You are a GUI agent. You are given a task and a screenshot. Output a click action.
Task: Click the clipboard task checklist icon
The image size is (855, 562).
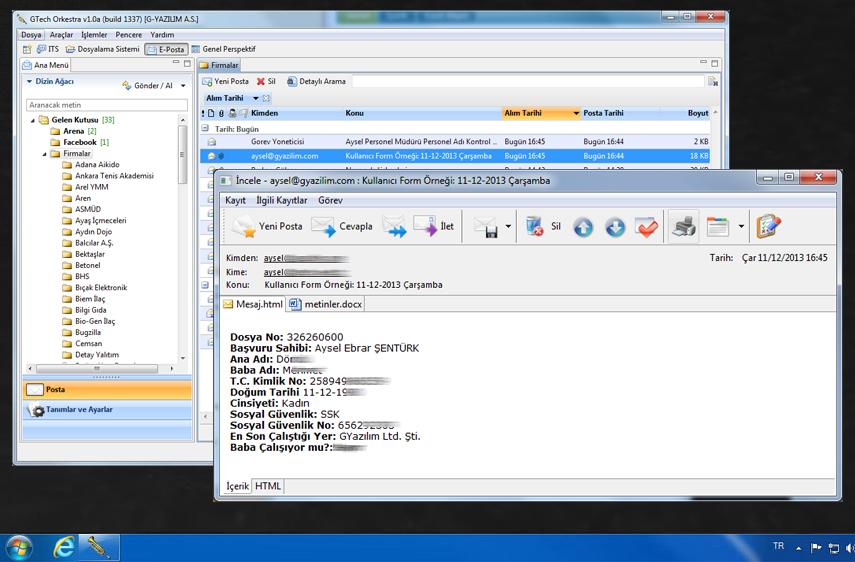tap(768, 226)
